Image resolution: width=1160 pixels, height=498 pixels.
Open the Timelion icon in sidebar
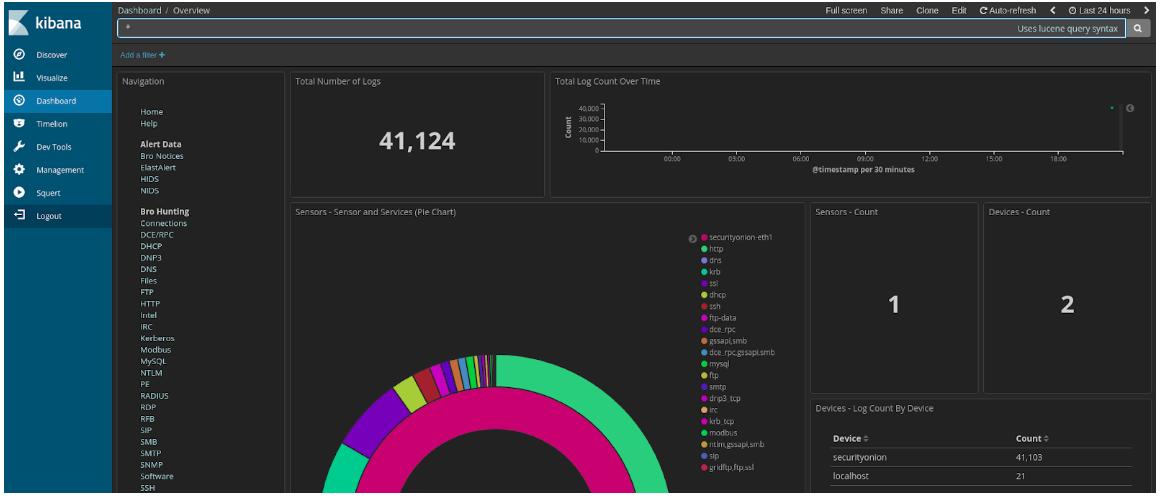pyautogui.click(x=20, y=124)
